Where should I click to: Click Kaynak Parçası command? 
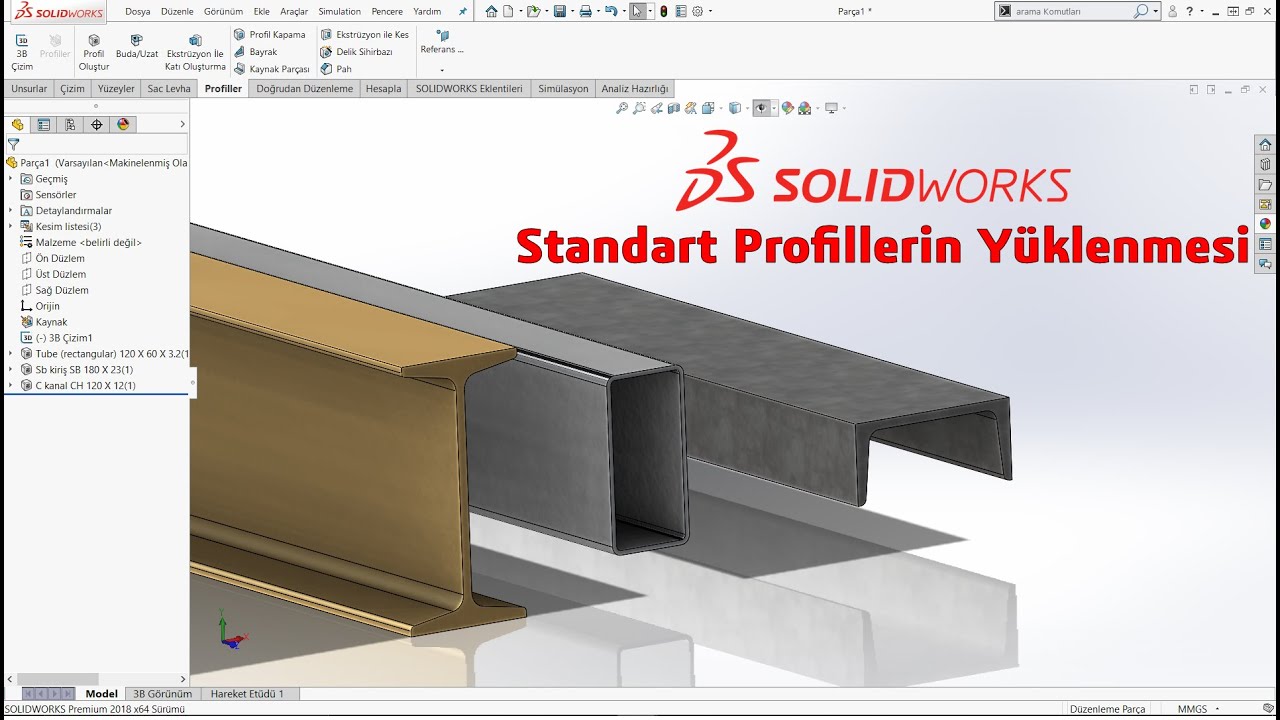272,69
